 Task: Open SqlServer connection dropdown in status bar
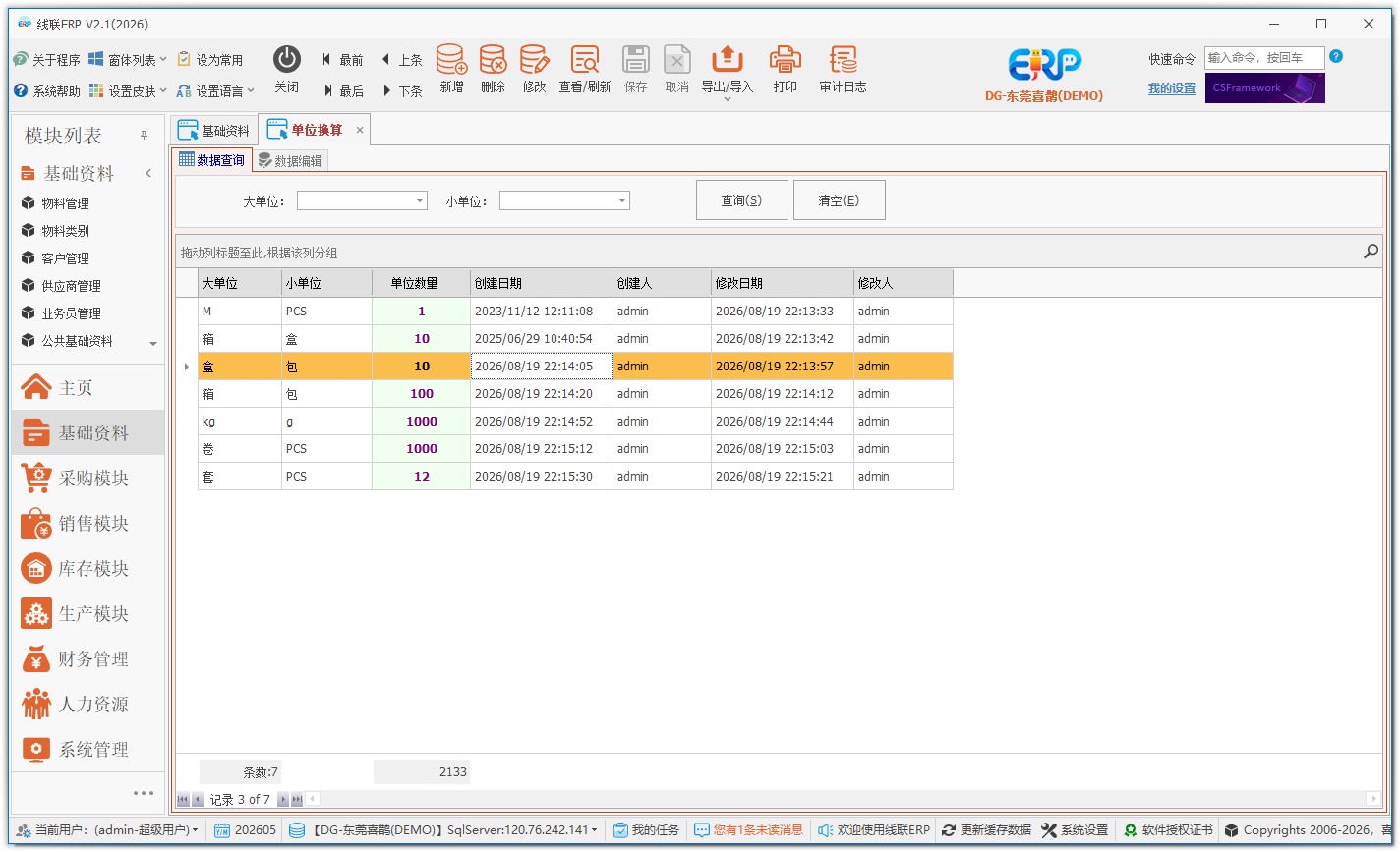[x=443, y=830]
